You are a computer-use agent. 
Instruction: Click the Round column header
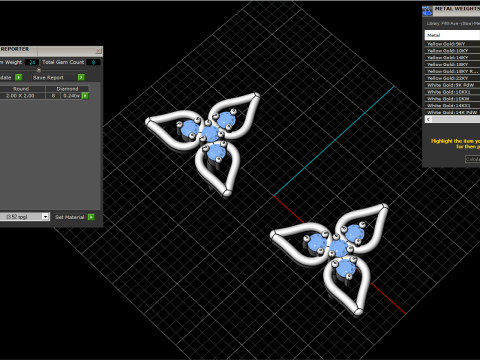tap(21, 89)
